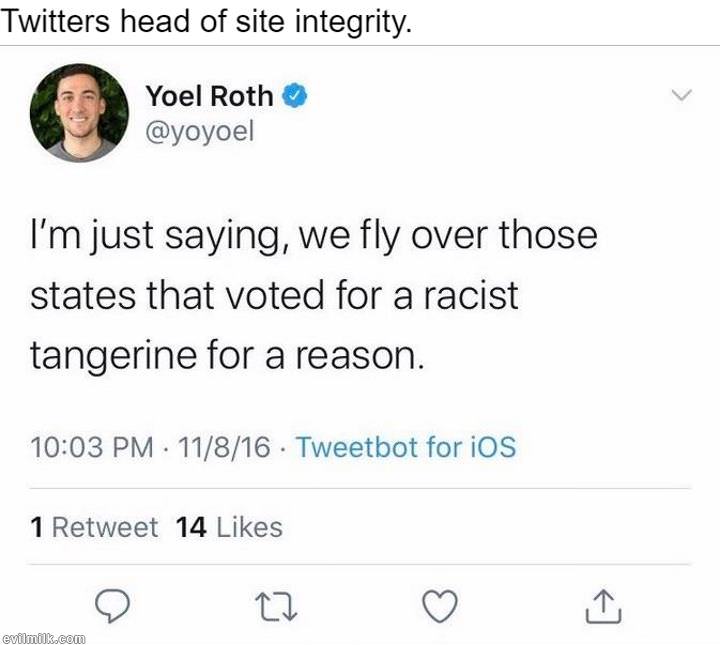Image resolution: width=720 pixels, height=645 pixels.
Task: Open Yoel Roth's profile photo
Action: pyautogui.click(x=79, y=113)
